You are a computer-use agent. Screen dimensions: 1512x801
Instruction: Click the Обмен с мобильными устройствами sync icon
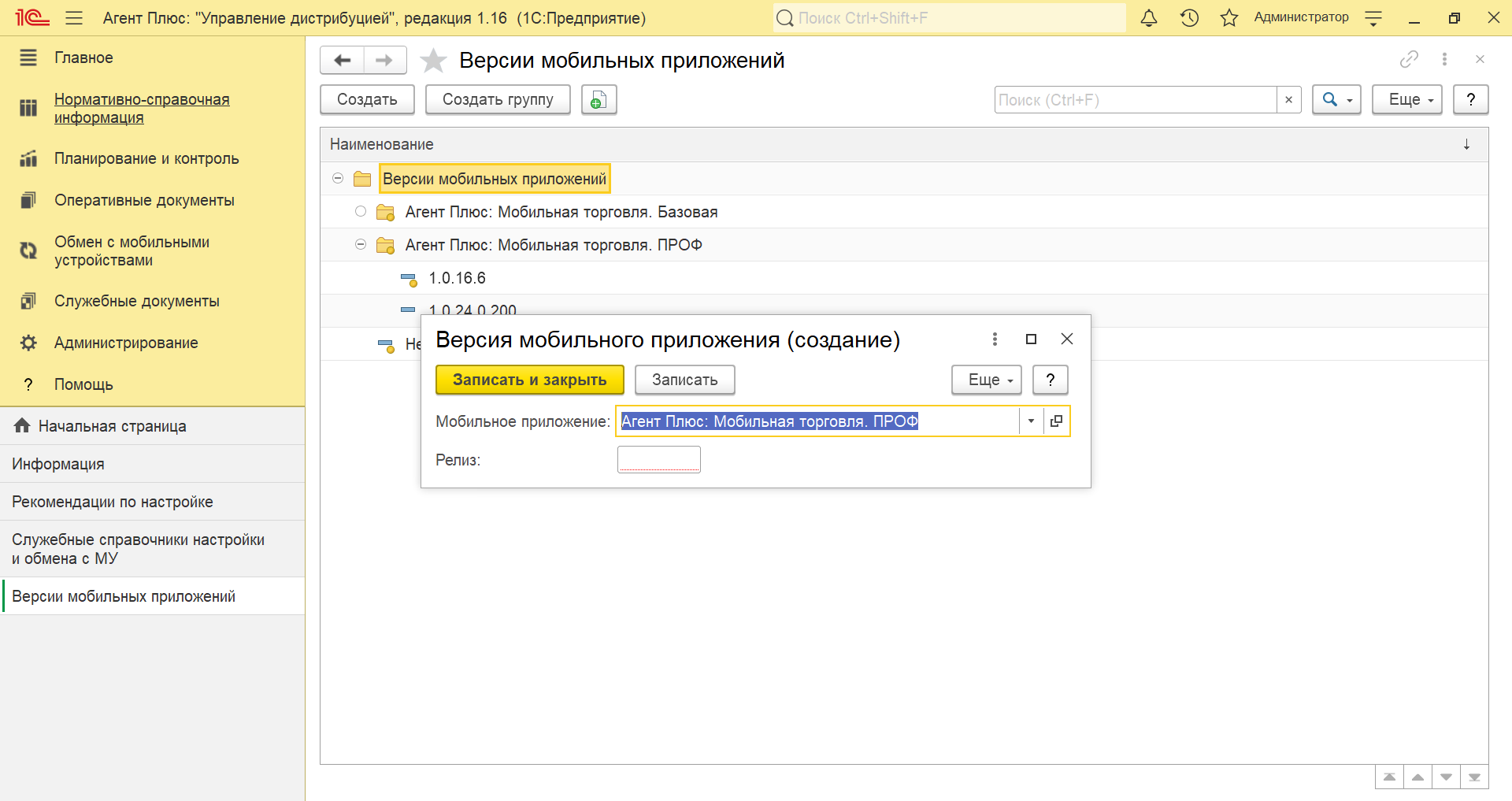point(28,250)
